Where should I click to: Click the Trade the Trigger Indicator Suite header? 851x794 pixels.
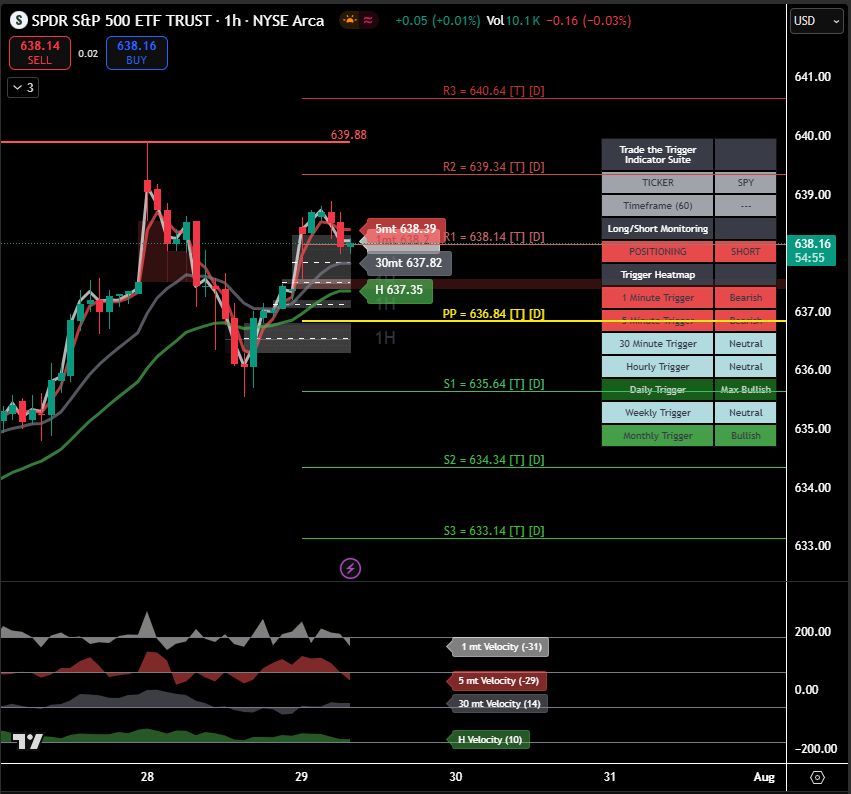pos(657,155)
